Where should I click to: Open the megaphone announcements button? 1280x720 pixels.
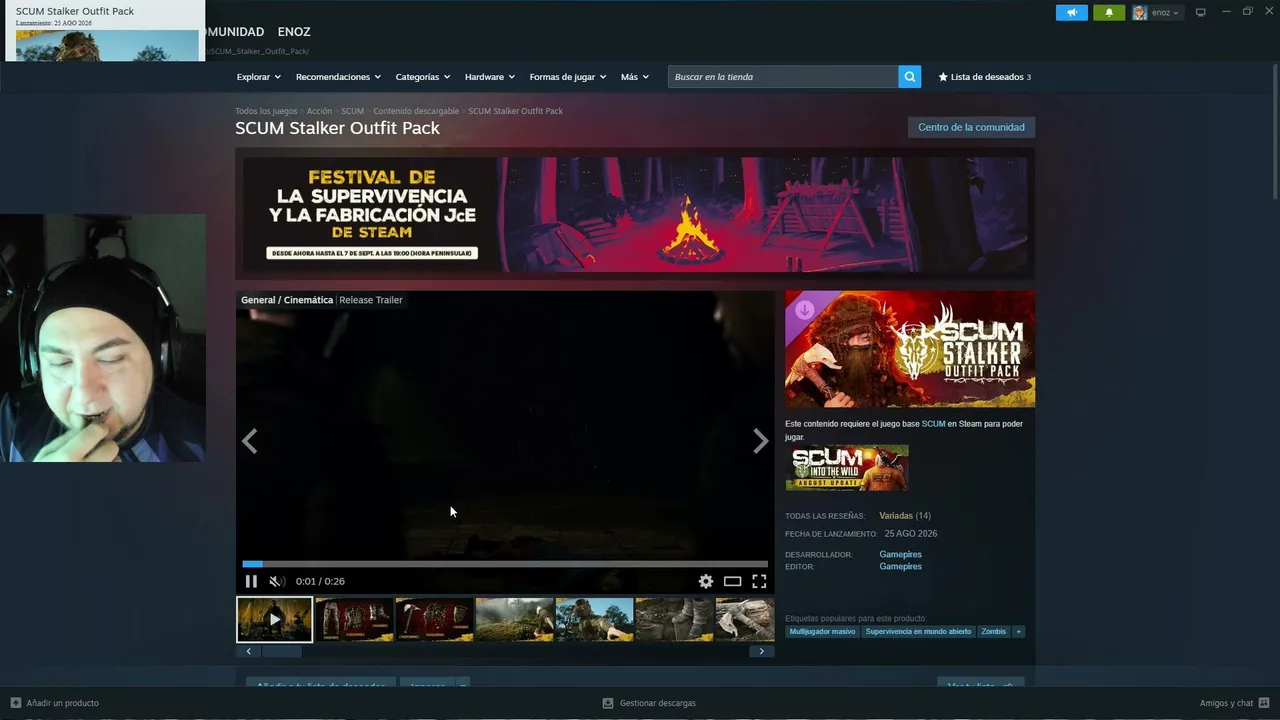[x=1072, y=13]
